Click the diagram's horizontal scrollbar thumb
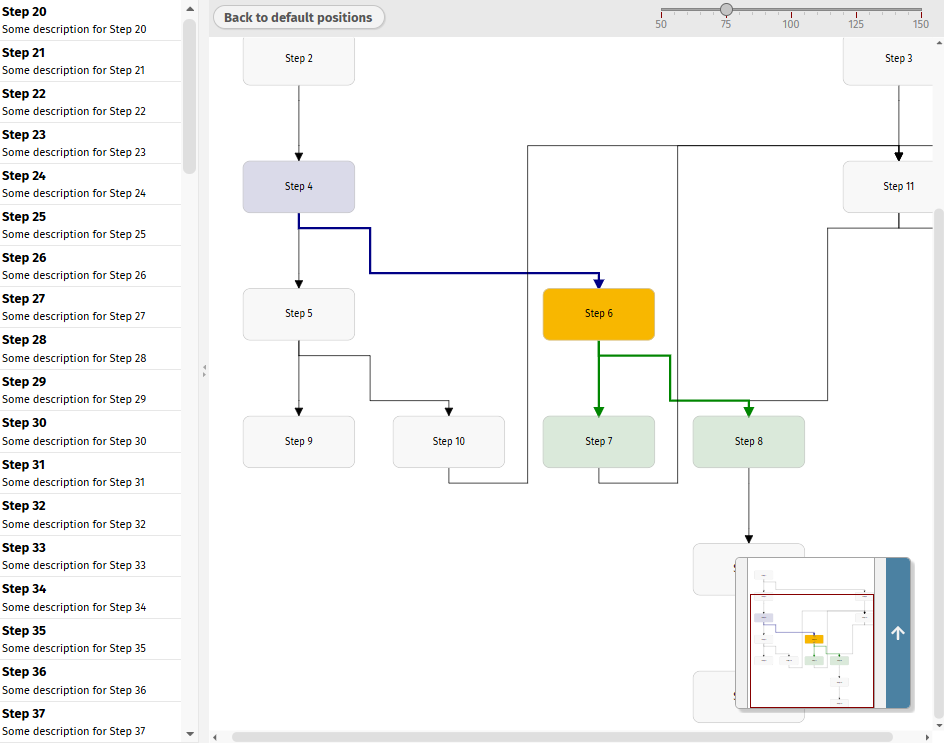The width and height of the screenshot is (944, 744). tap(560, 737)
